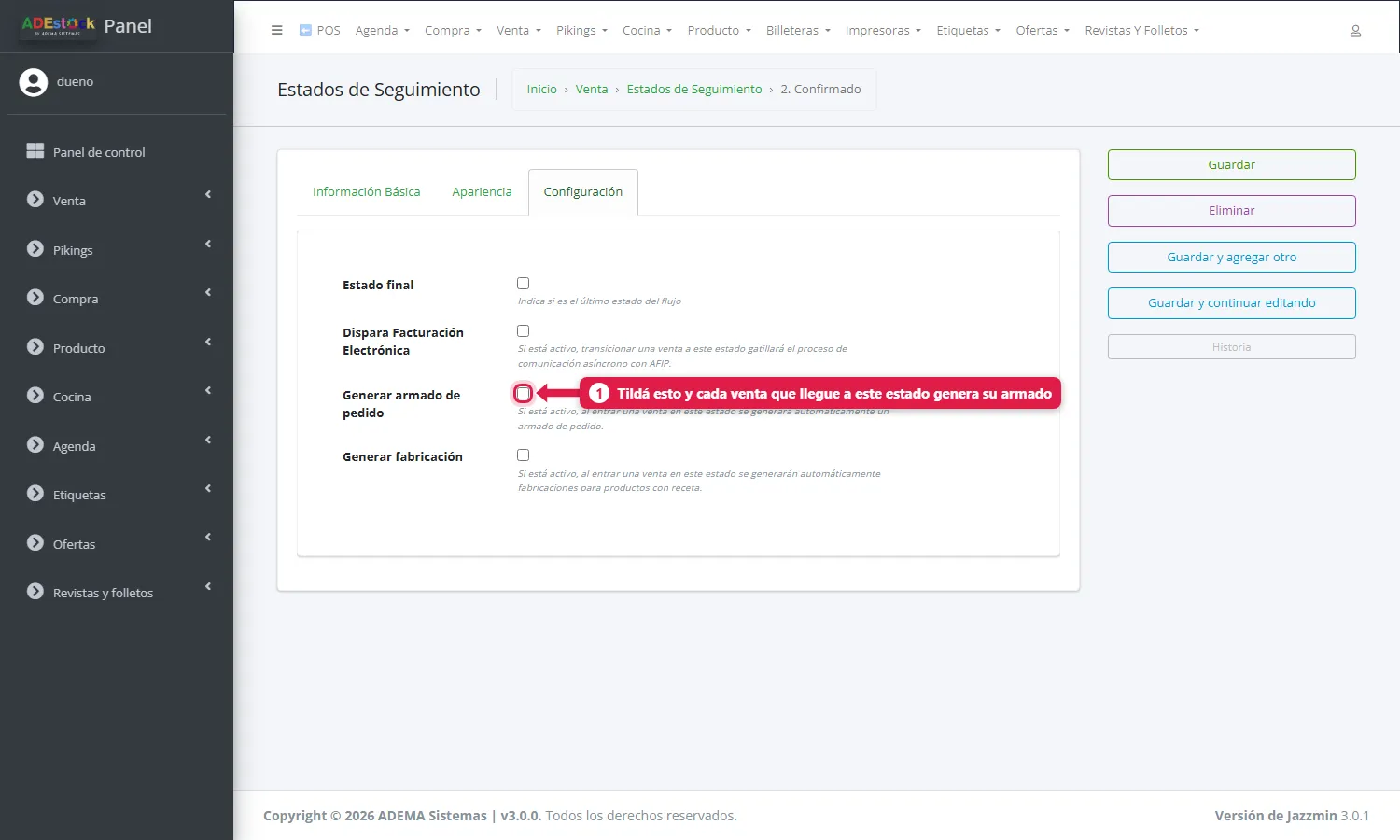This screenshot has height=840, width=1400.
Task: Expand the Pikings sidebar chevron
Action: click(x=208, y=245)
